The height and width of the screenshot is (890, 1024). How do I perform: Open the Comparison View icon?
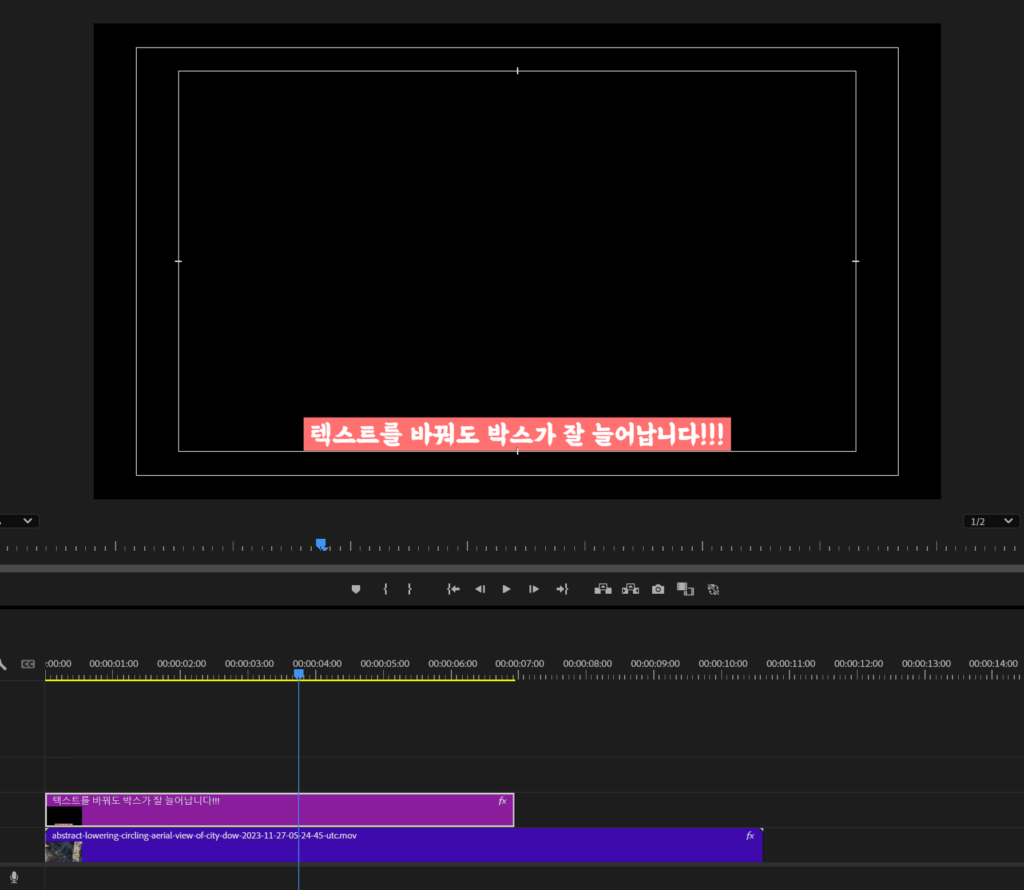coord(685,589)
